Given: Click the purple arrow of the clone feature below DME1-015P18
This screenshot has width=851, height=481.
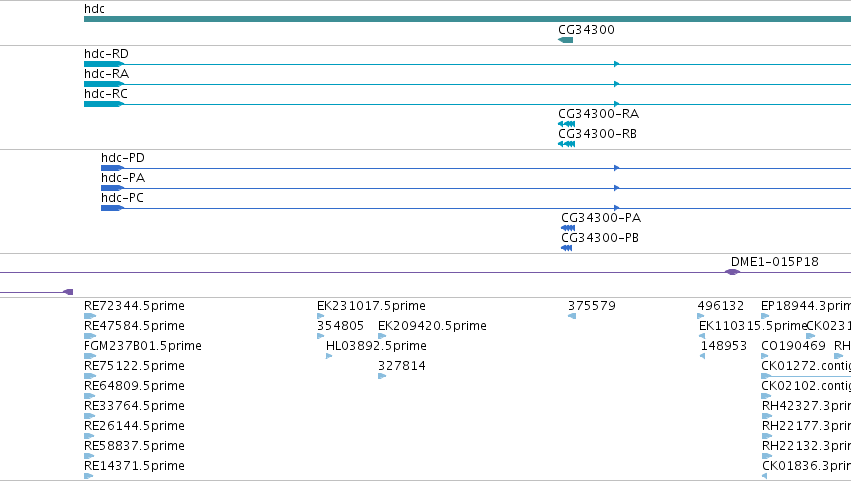Looking at the screenshot, I should coord(68,292).
